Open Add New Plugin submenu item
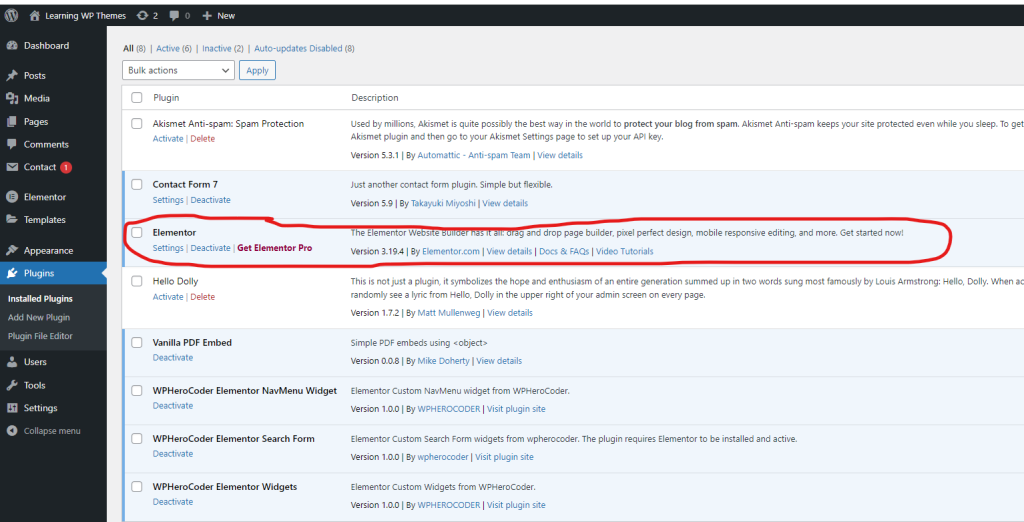The image size is (1024, 522). pyautogui.click(x=39, y=318)
